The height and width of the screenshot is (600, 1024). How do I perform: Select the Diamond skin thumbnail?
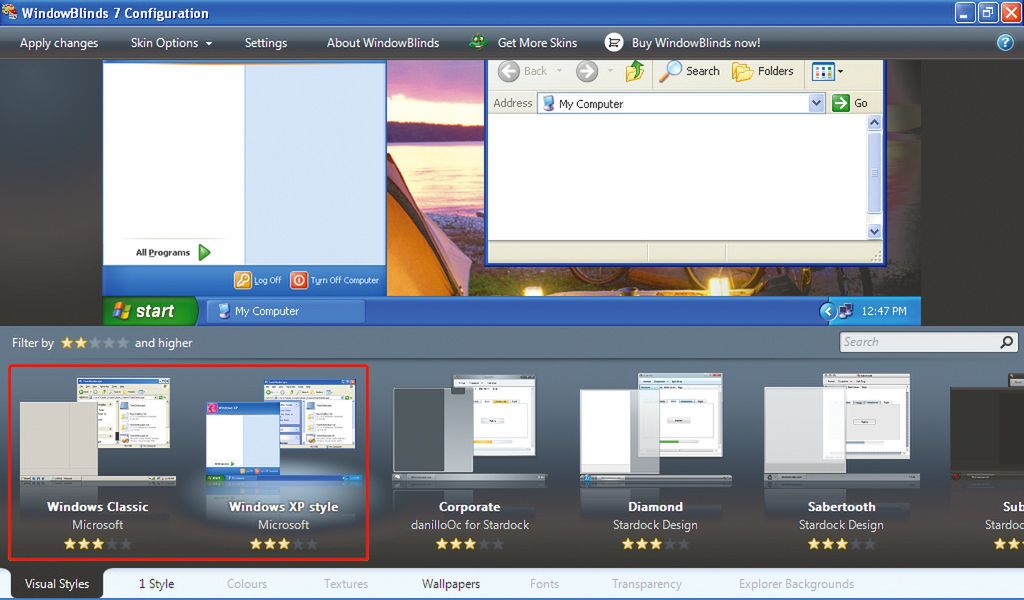pyautogui.click(x=655, y=430)
